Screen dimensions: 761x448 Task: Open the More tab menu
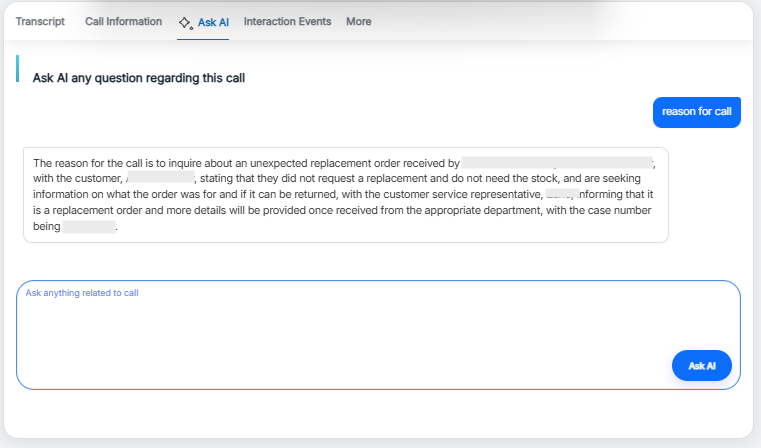[x=358, y=21]
